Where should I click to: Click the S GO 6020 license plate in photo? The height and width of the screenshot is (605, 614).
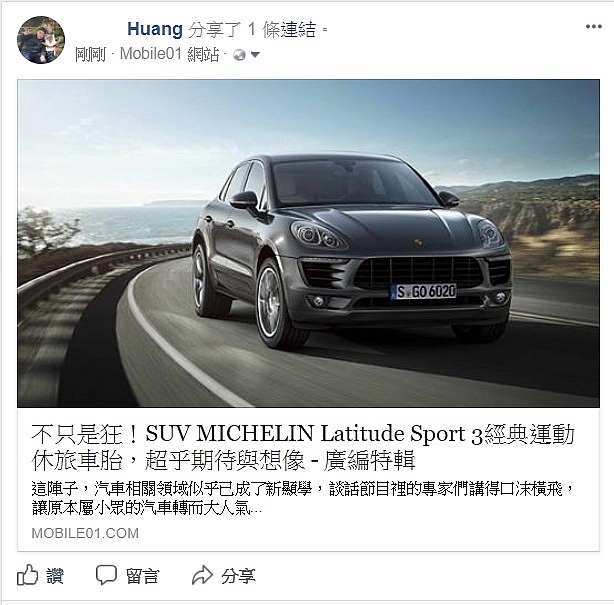(x=423, y=291)
